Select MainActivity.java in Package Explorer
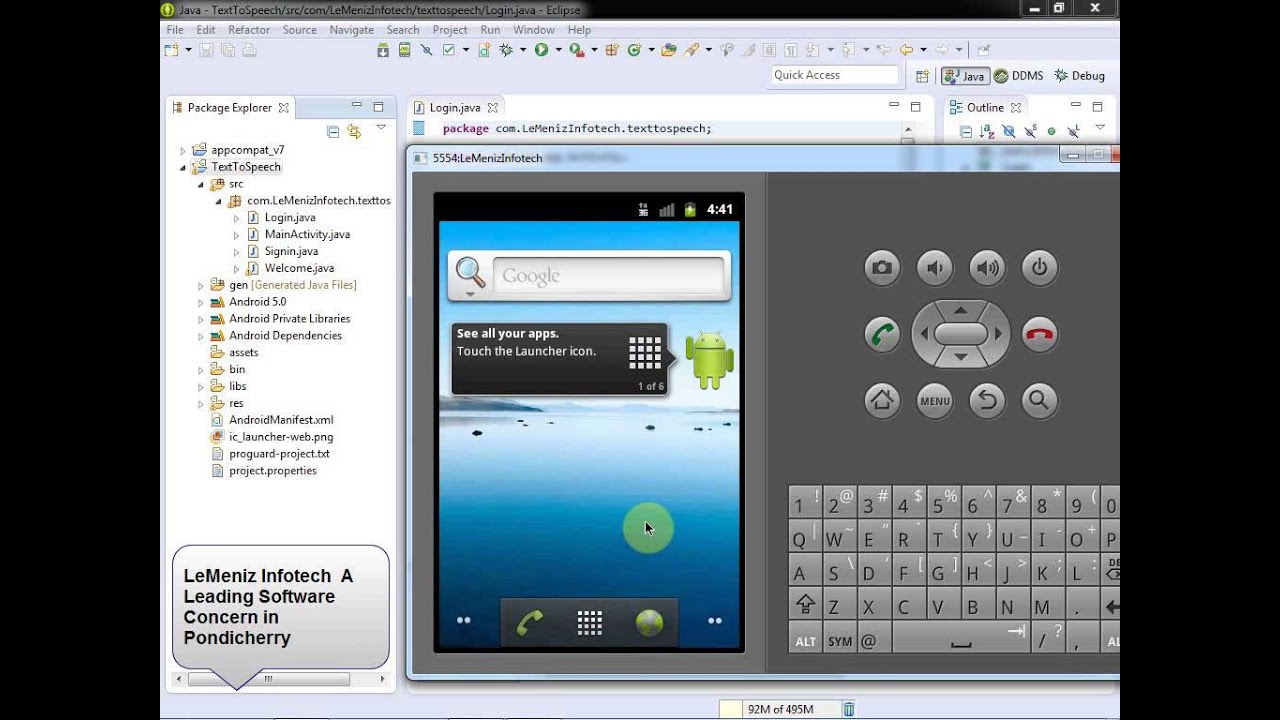 click(307, 235)
